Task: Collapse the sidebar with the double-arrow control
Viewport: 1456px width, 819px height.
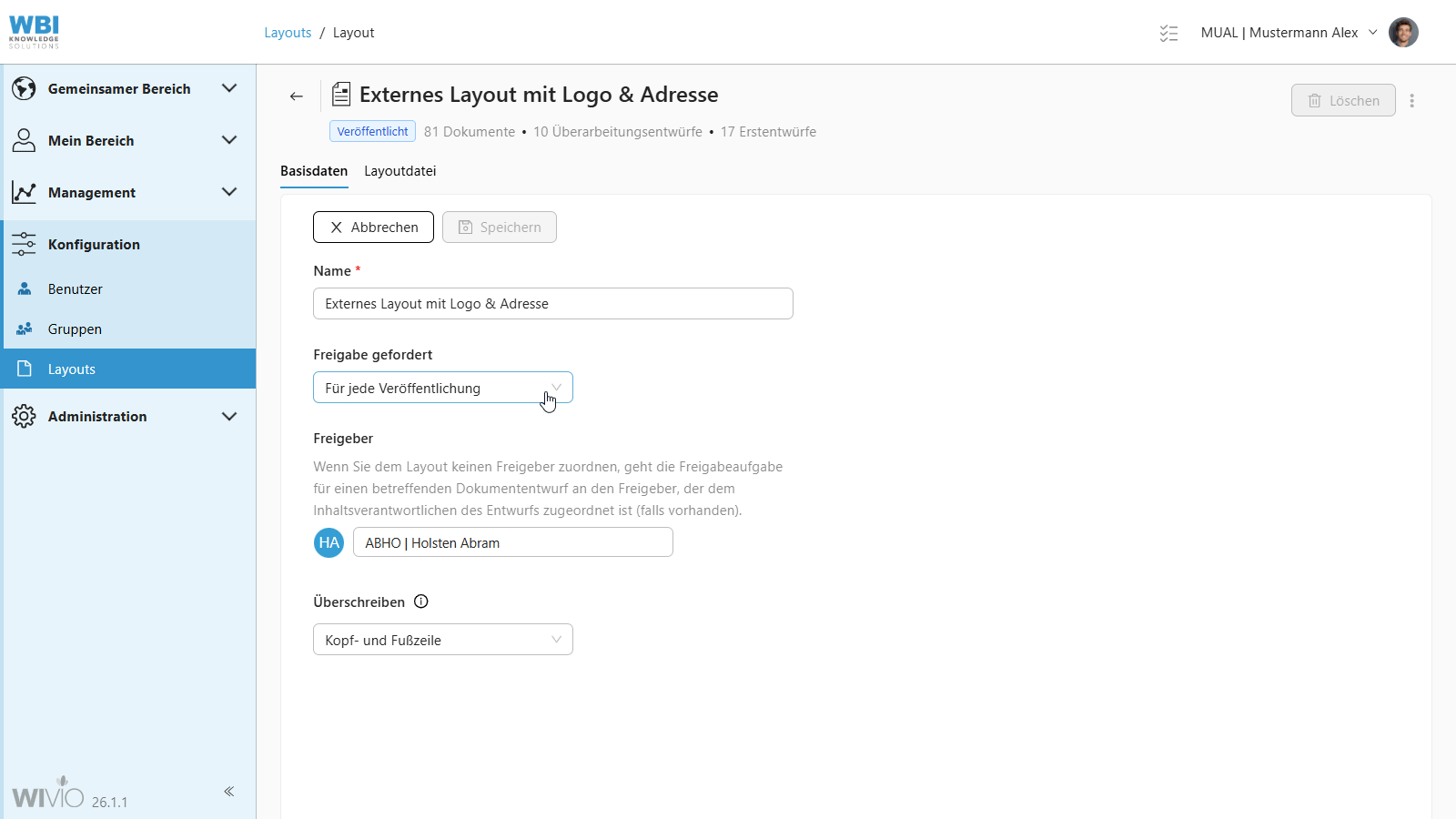Action: [x=229, y=791]
